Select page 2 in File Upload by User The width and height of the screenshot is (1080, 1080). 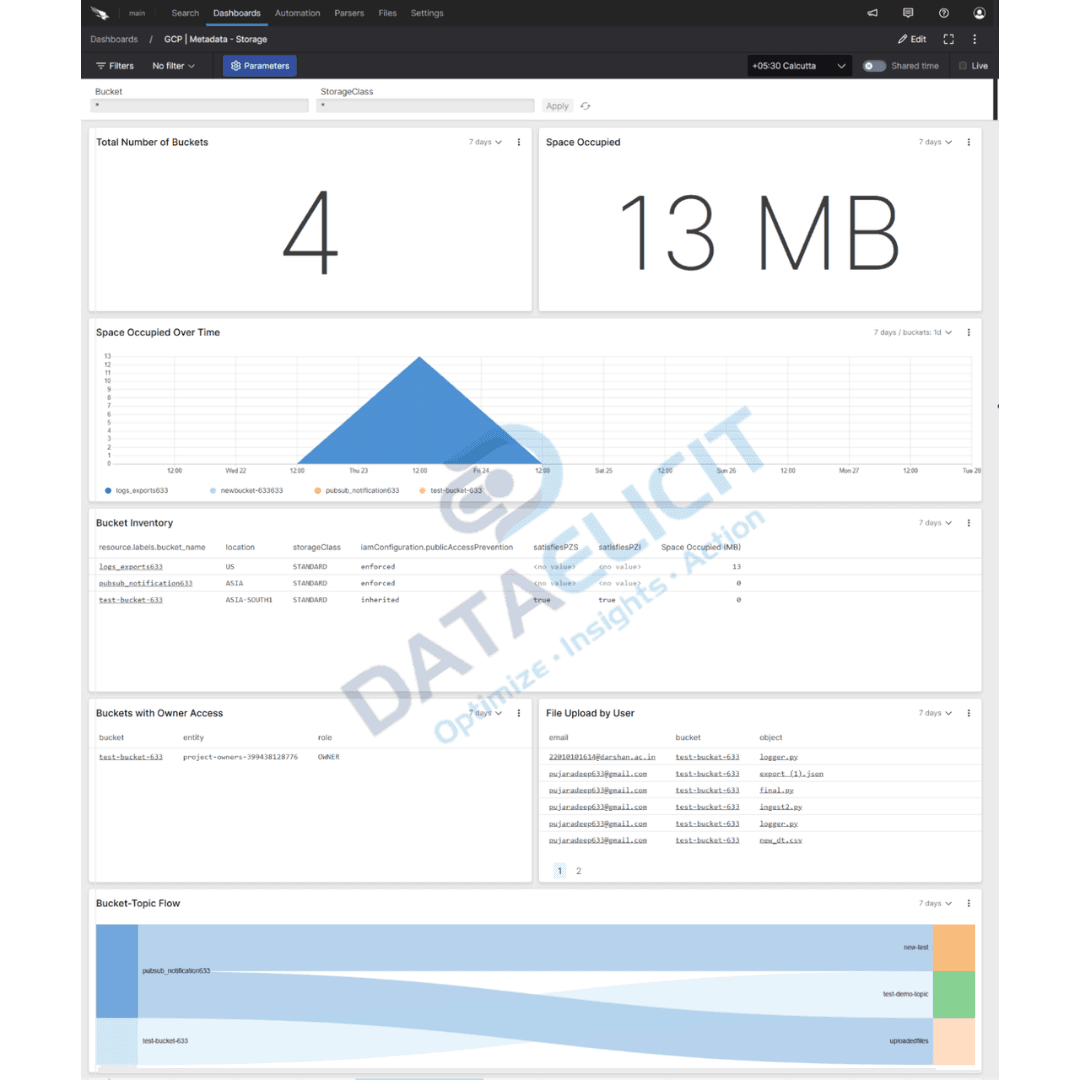pos(578,871)
